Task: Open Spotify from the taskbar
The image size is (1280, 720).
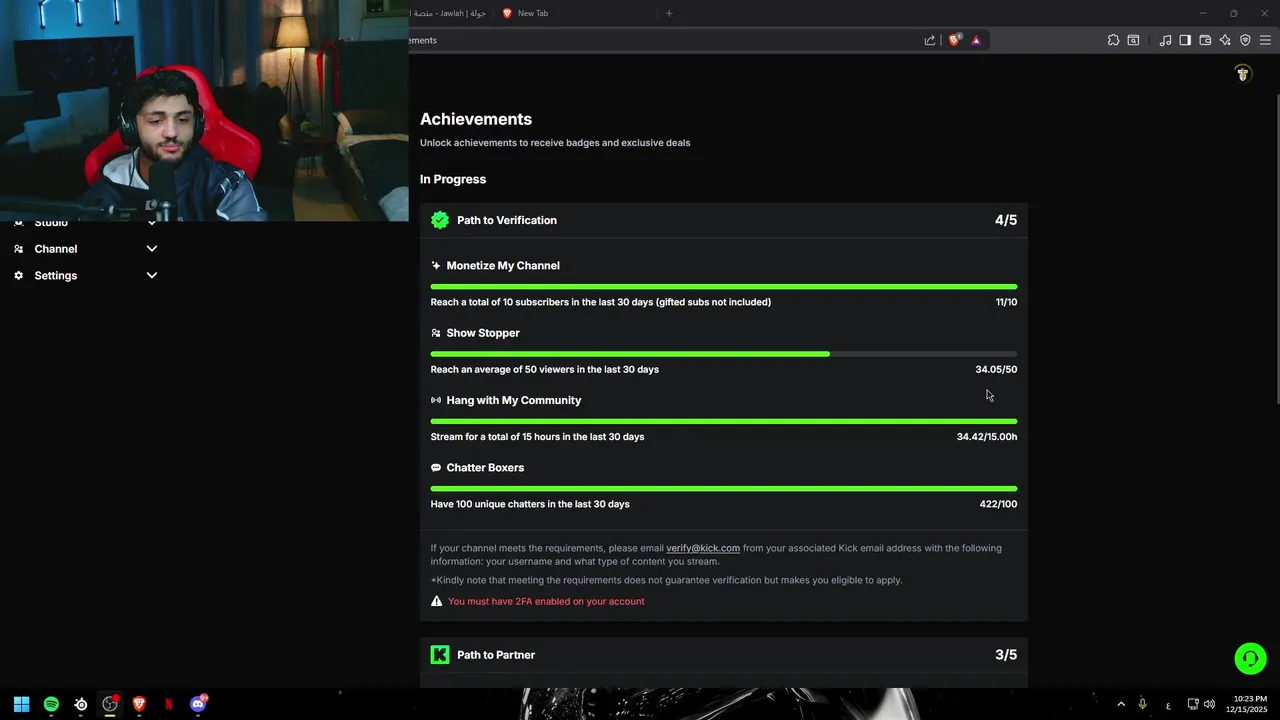Action: [x=51, y=704]
